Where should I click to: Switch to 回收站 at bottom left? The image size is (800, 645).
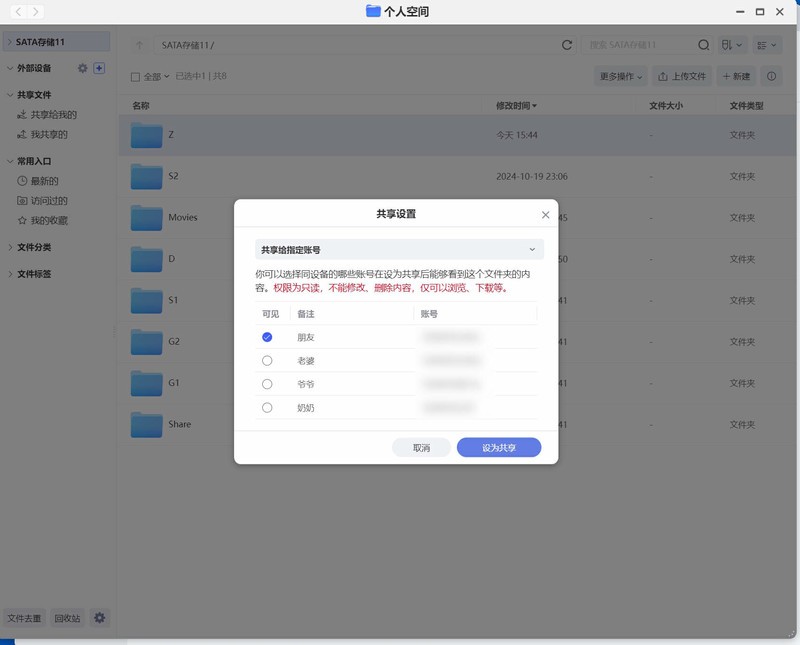point(65,618)
